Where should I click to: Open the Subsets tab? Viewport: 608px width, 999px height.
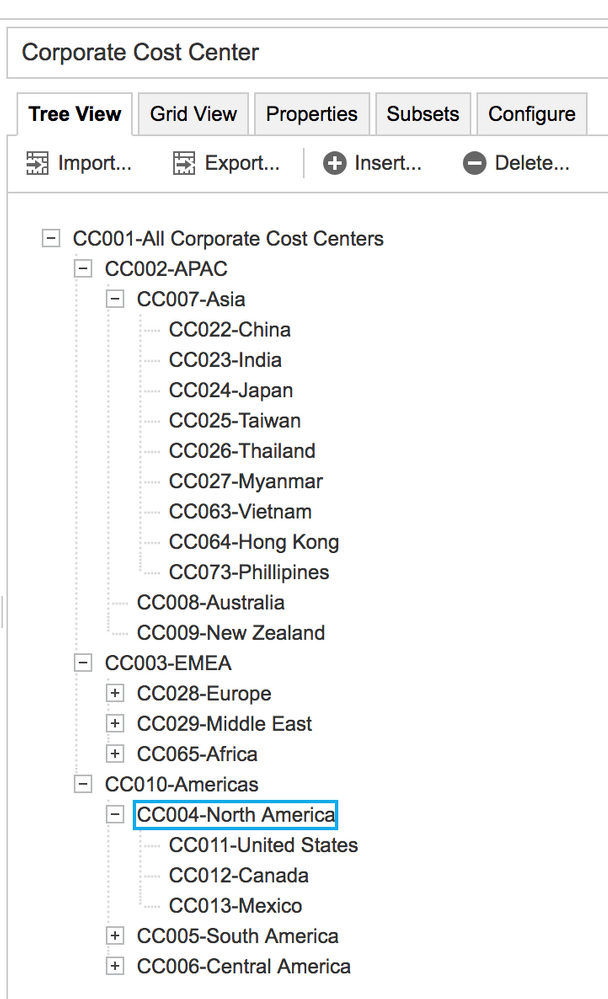[423, 114]
